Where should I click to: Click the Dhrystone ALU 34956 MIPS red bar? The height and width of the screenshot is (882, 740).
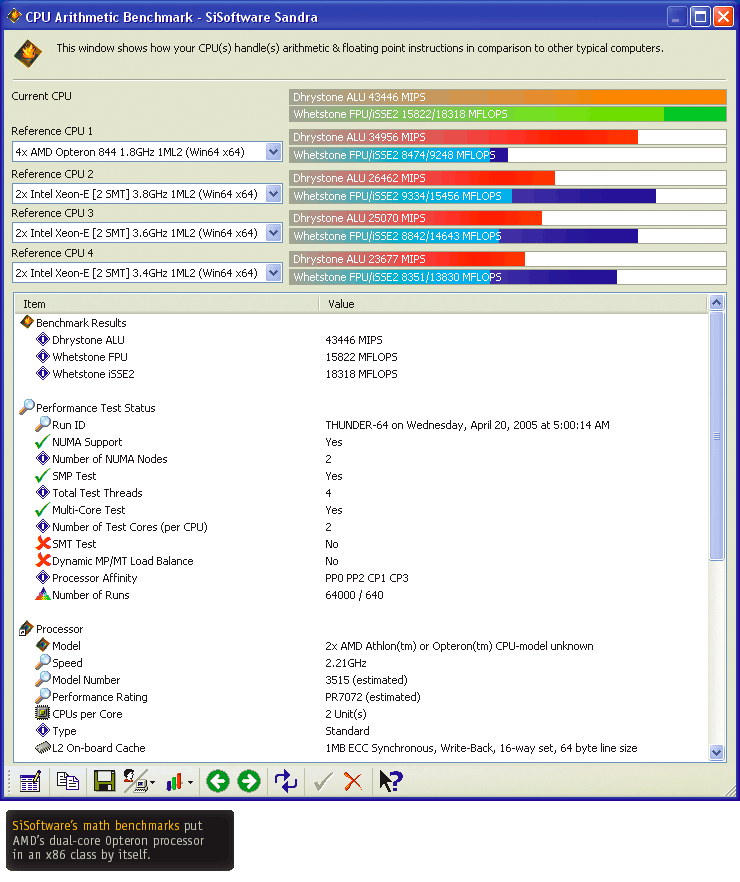click(x=508, y=137)
